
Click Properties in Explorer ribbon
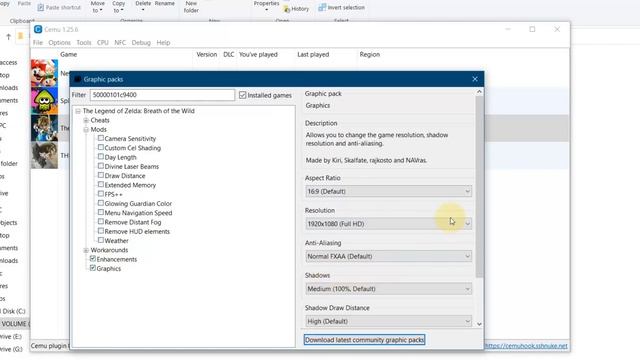[x=267, y=5]
